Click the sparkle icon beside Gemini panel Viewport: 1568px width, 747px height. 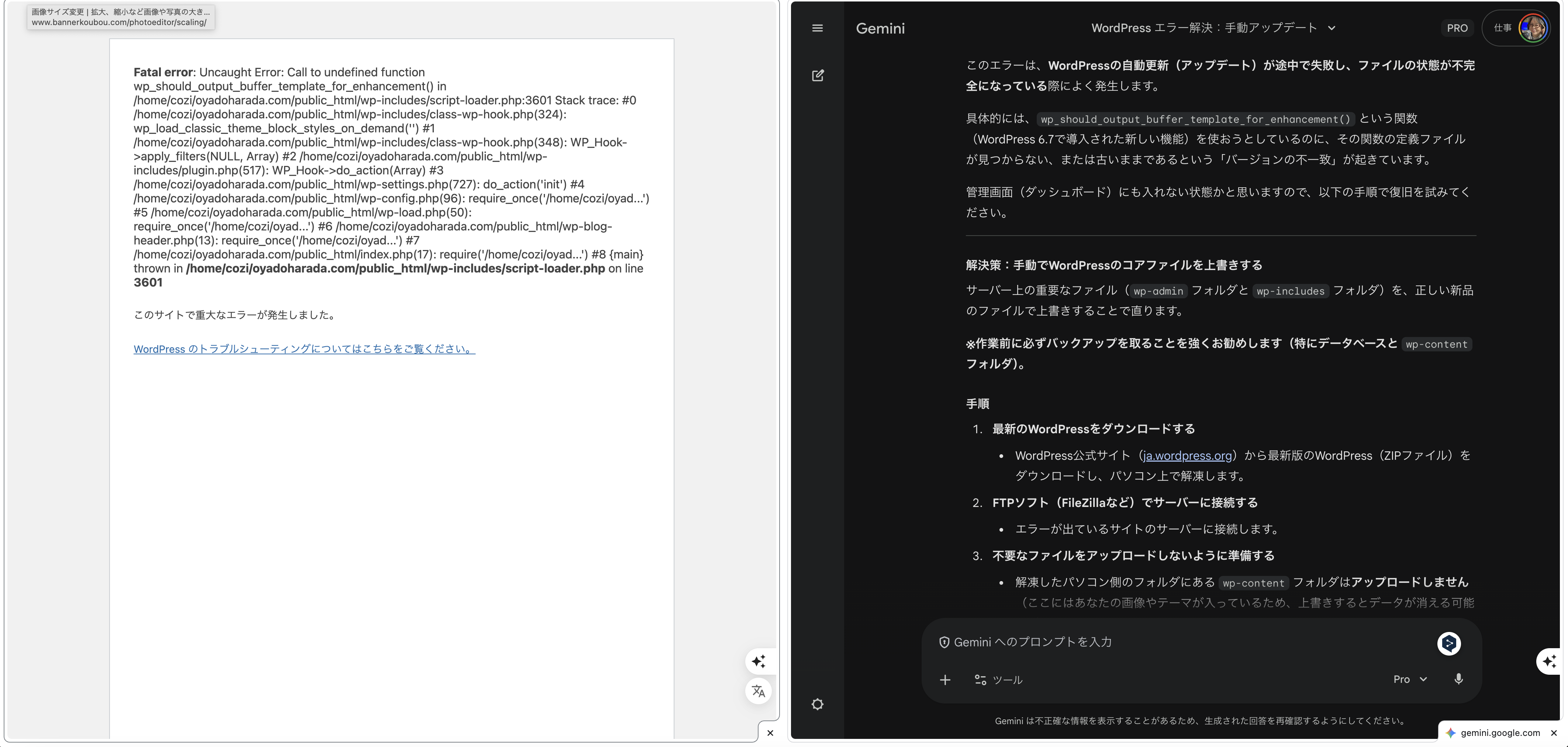[x=1550, y=661]
